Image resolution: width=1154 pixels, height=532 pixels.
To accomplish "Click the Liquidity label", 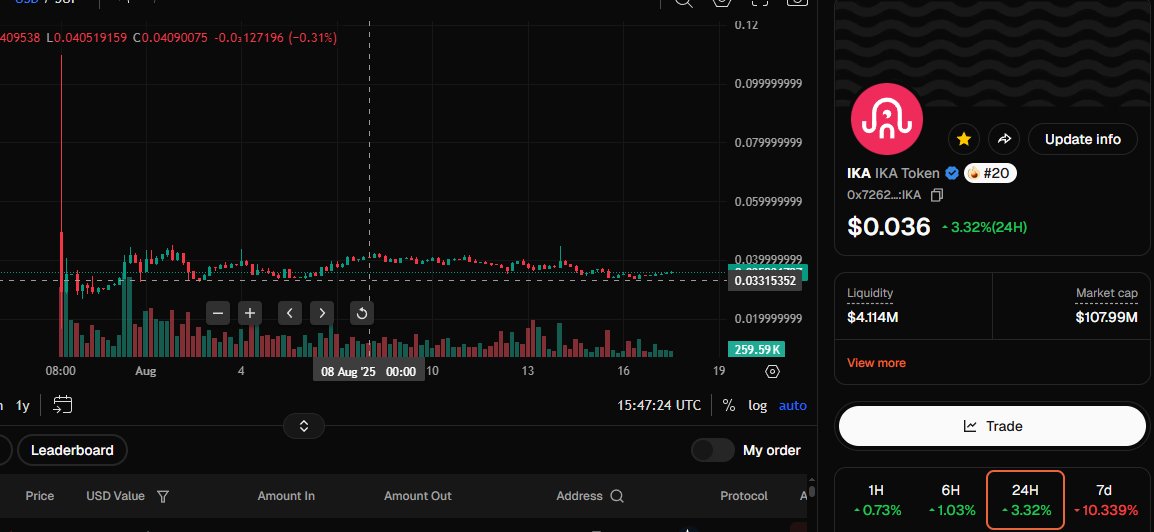I will coord(870,293).
